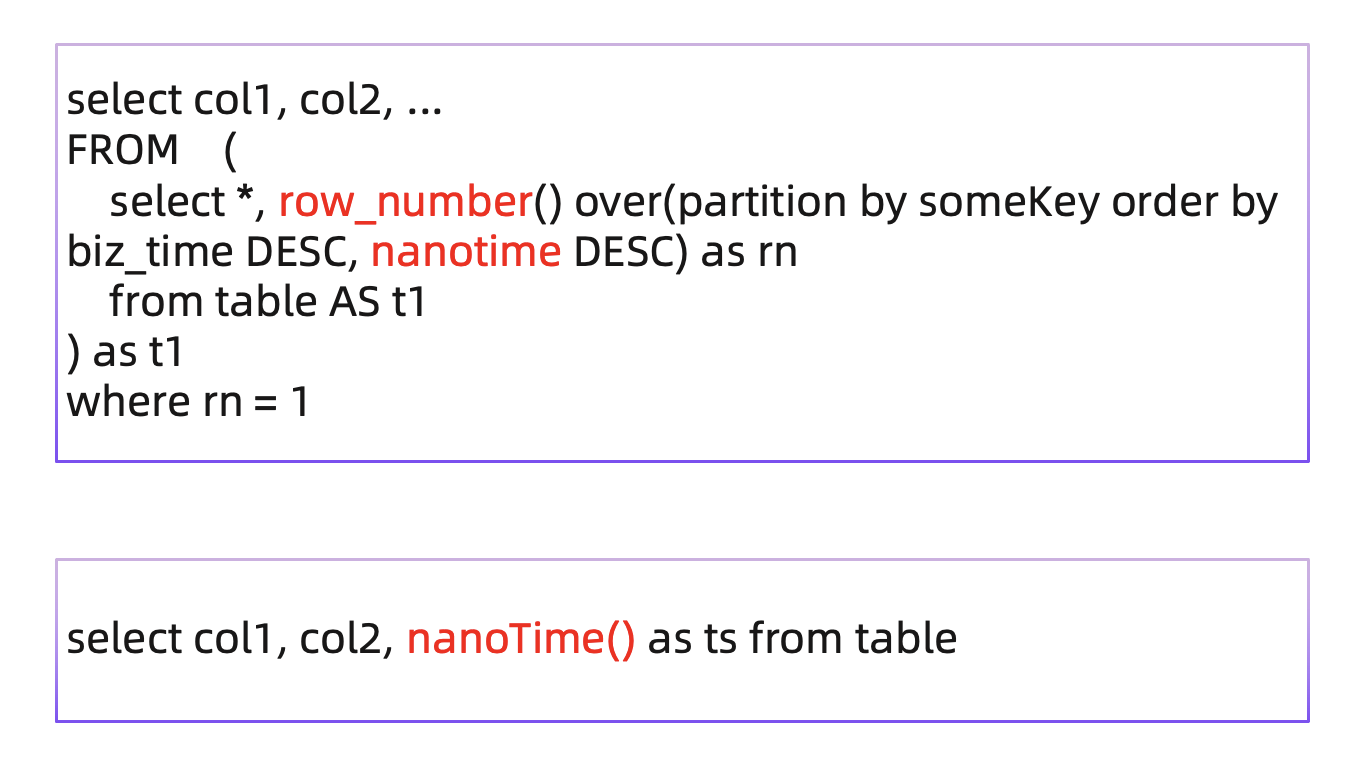Click the opening parenthesis after FROM
This screenshot has width=1348, height=768.
click(x=230, y=151)
